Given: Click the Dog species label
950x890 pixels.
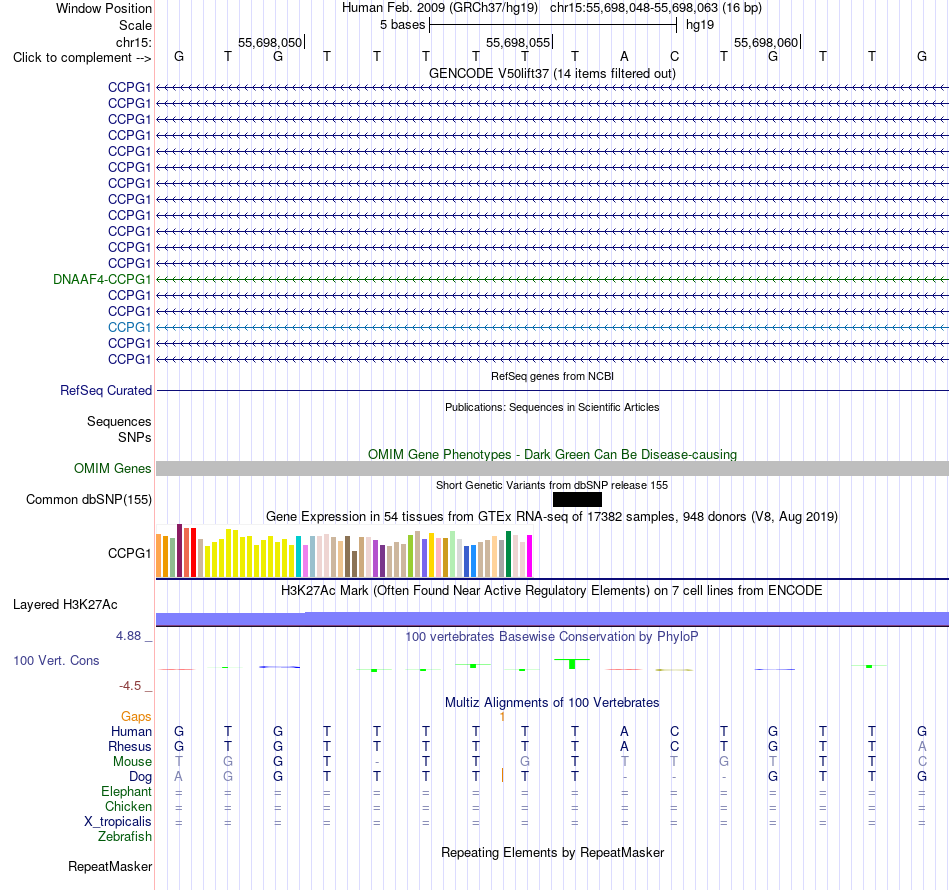Looking at the screenshot, I should [140, 777].
